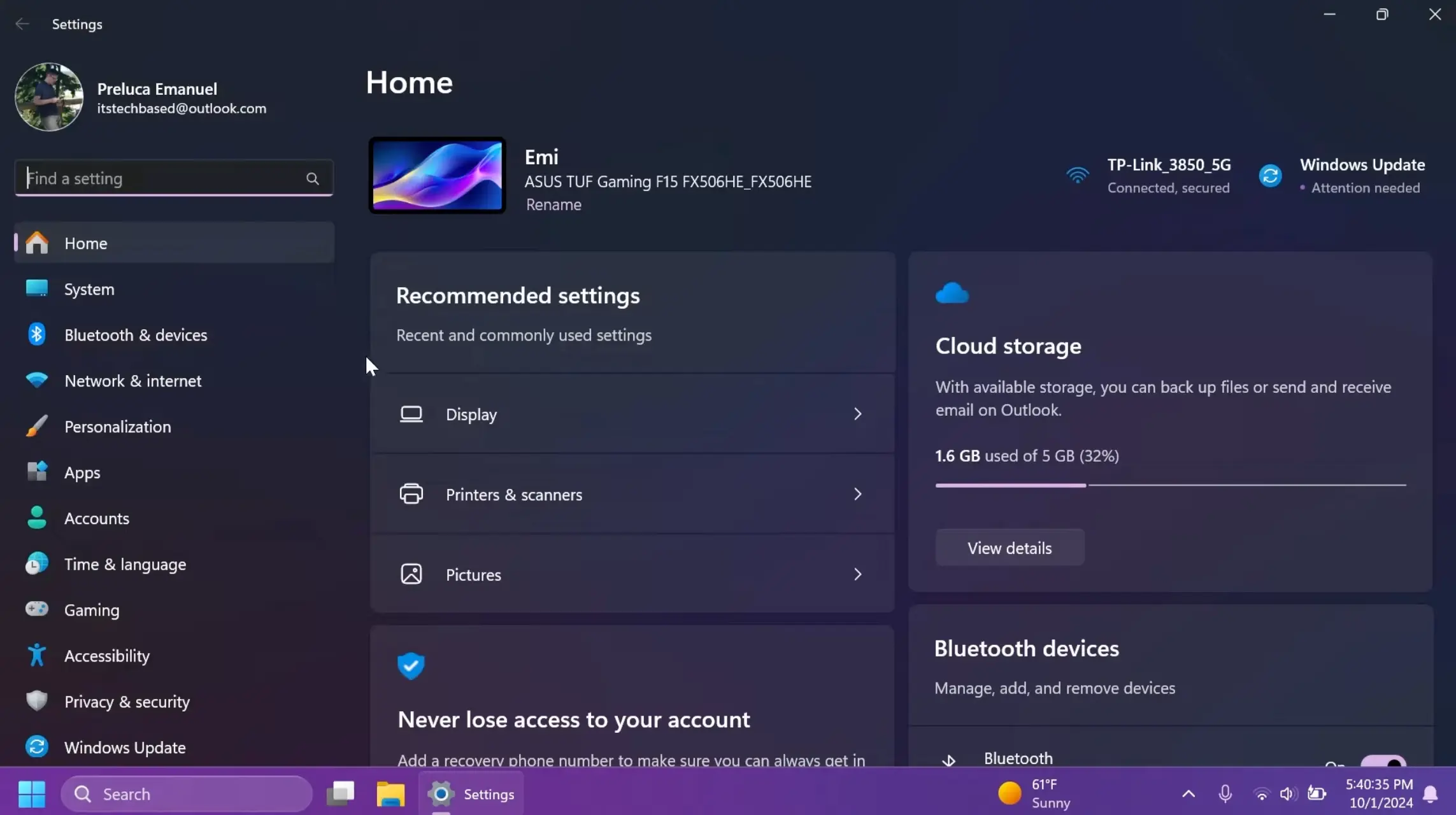Click the Settings taskbar button

pyautogui.click(x=471, y=794)
